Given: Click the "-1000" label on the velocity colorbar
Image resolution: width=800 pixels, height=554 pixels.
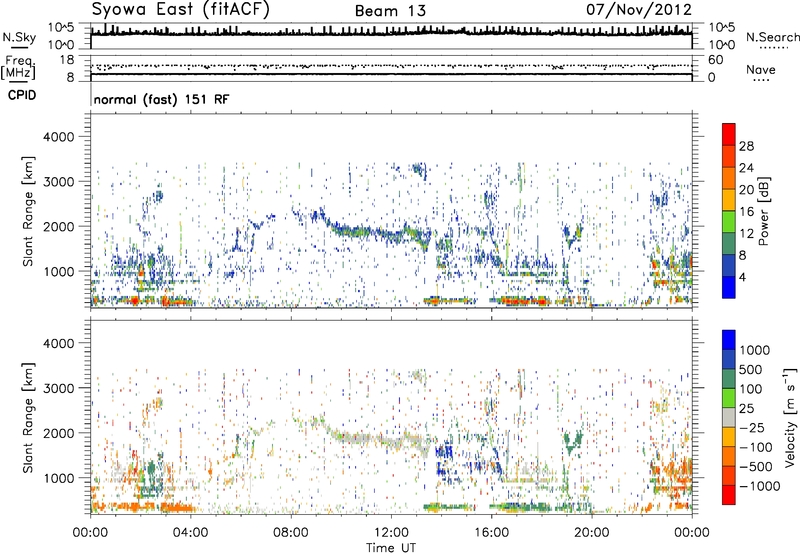Looking at the screenshot, I should 759,486.
